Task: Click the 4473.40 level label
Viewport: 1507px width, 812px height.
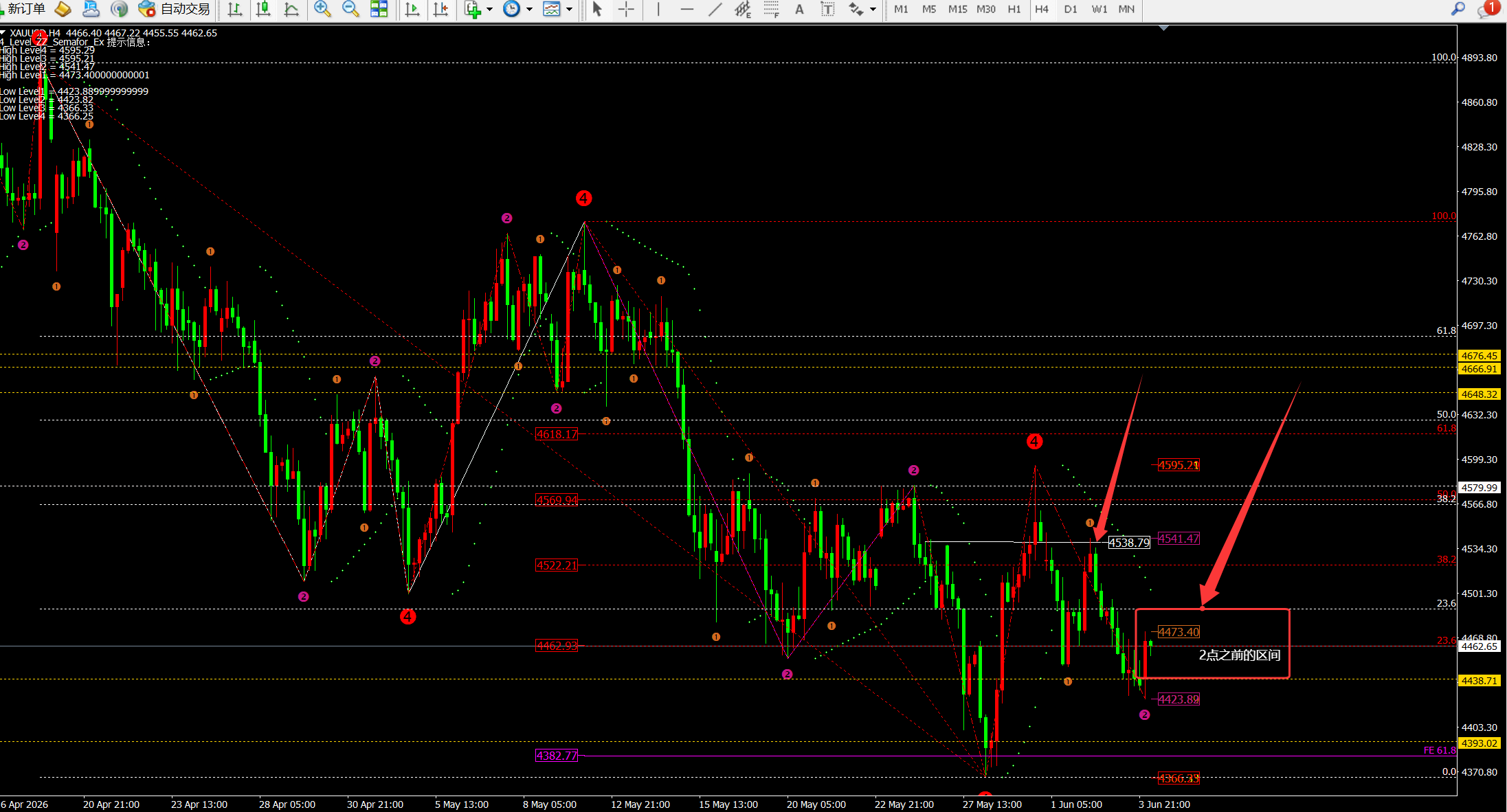Action: (x=1179, y=632)
